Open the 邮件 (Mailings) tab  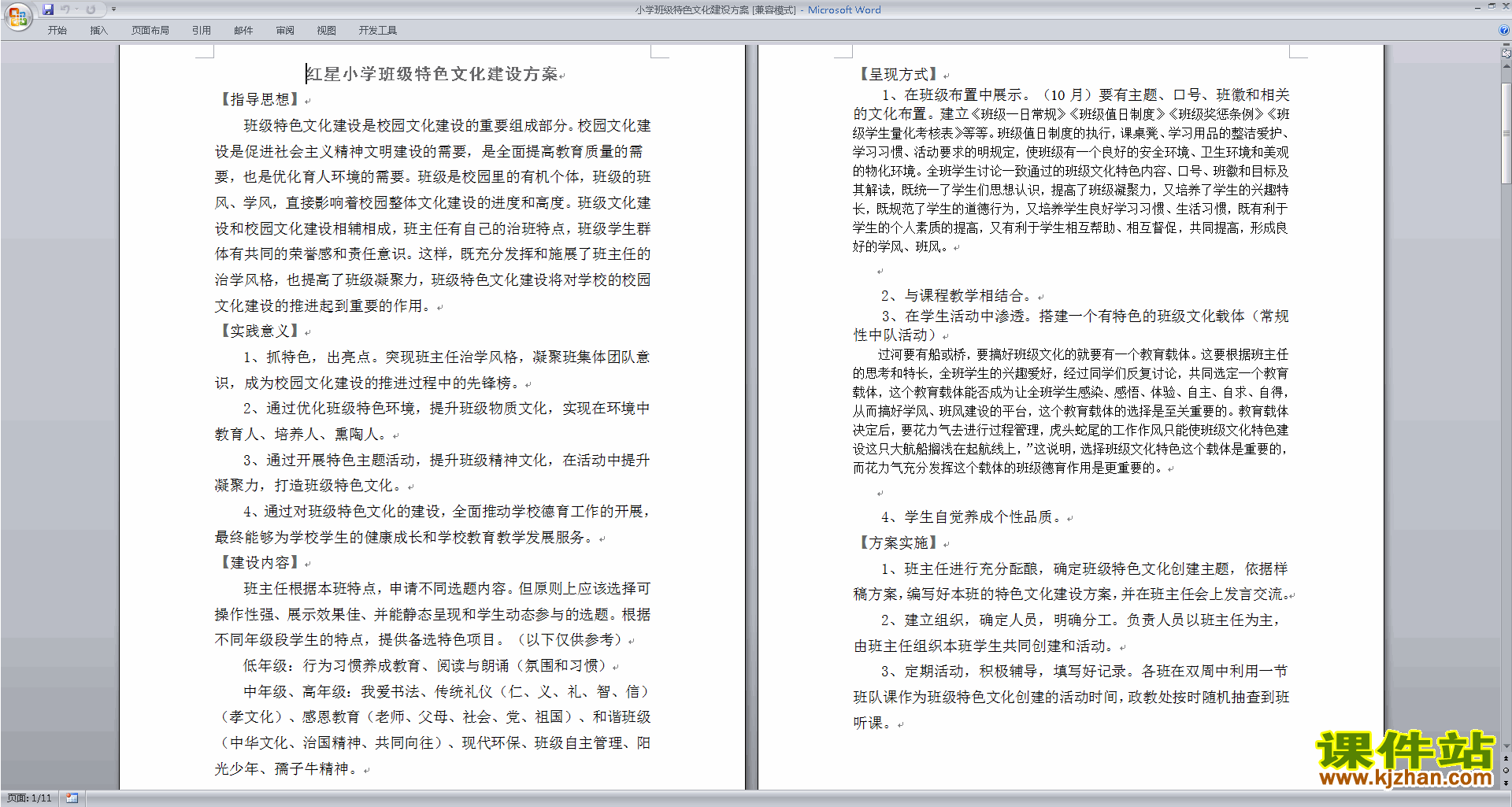pyautogui.click(x=243, y=30)
